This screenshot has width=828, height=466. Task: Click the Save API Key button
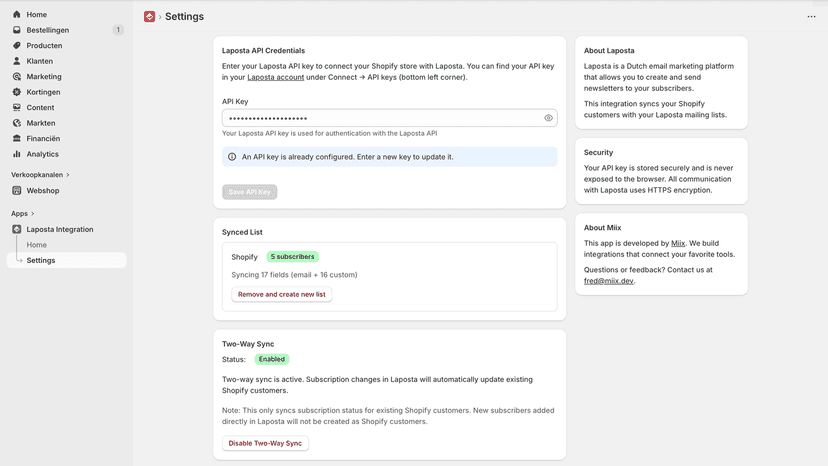[249, 192]
